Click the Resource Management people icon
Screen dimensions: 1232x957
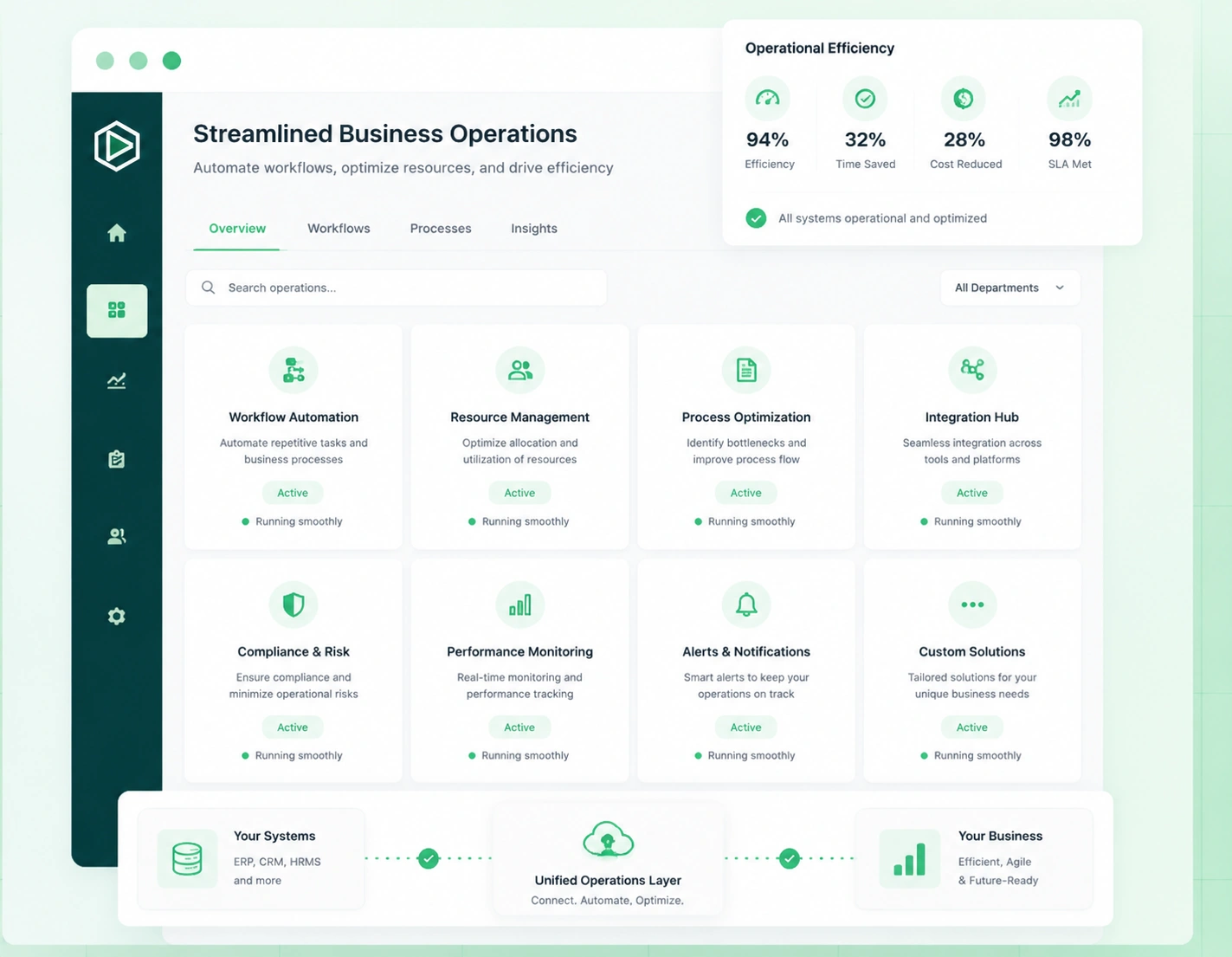[x=520, y=370]
